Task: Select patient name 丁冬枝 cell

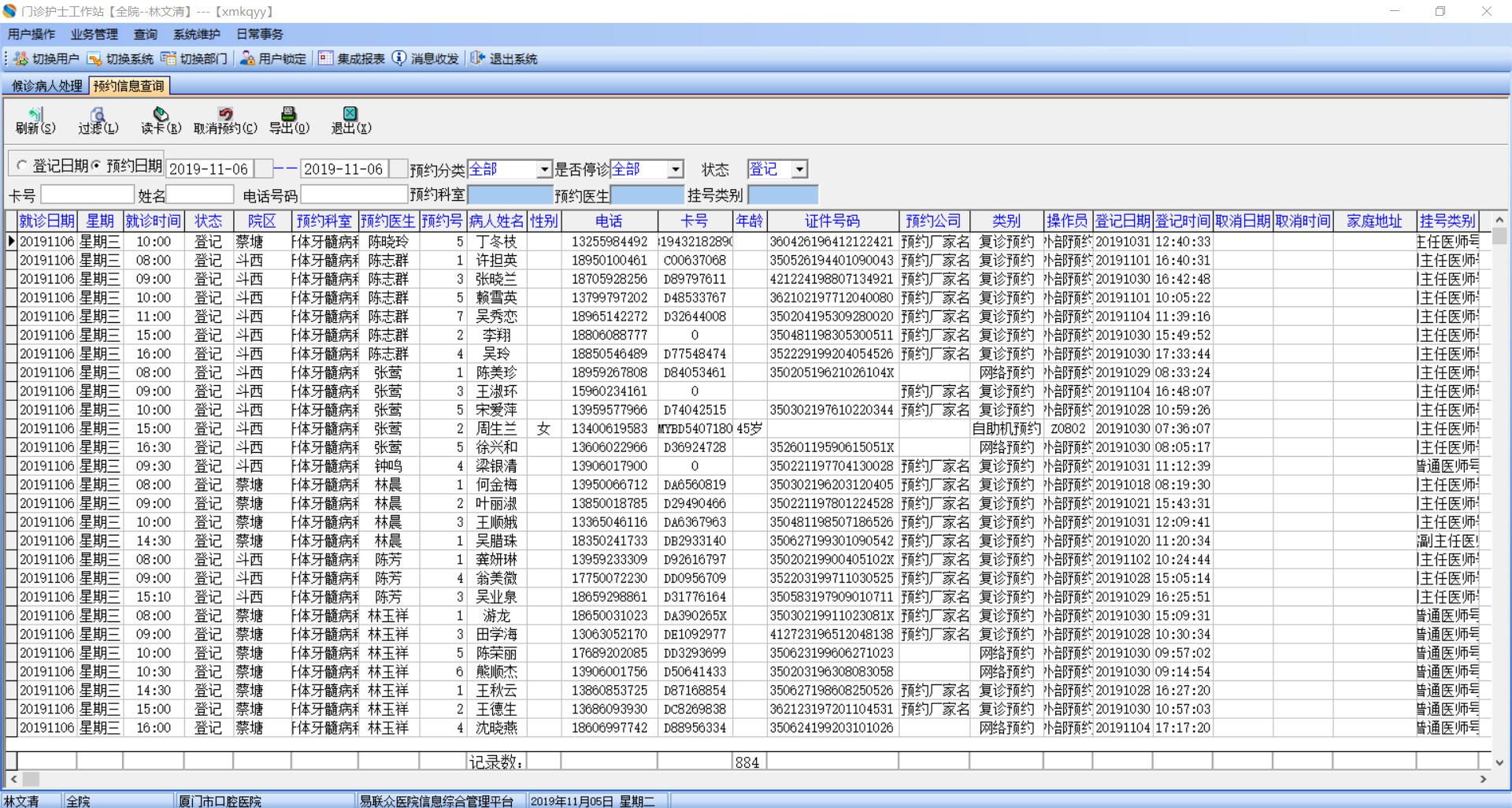Action: coord(496,242)
